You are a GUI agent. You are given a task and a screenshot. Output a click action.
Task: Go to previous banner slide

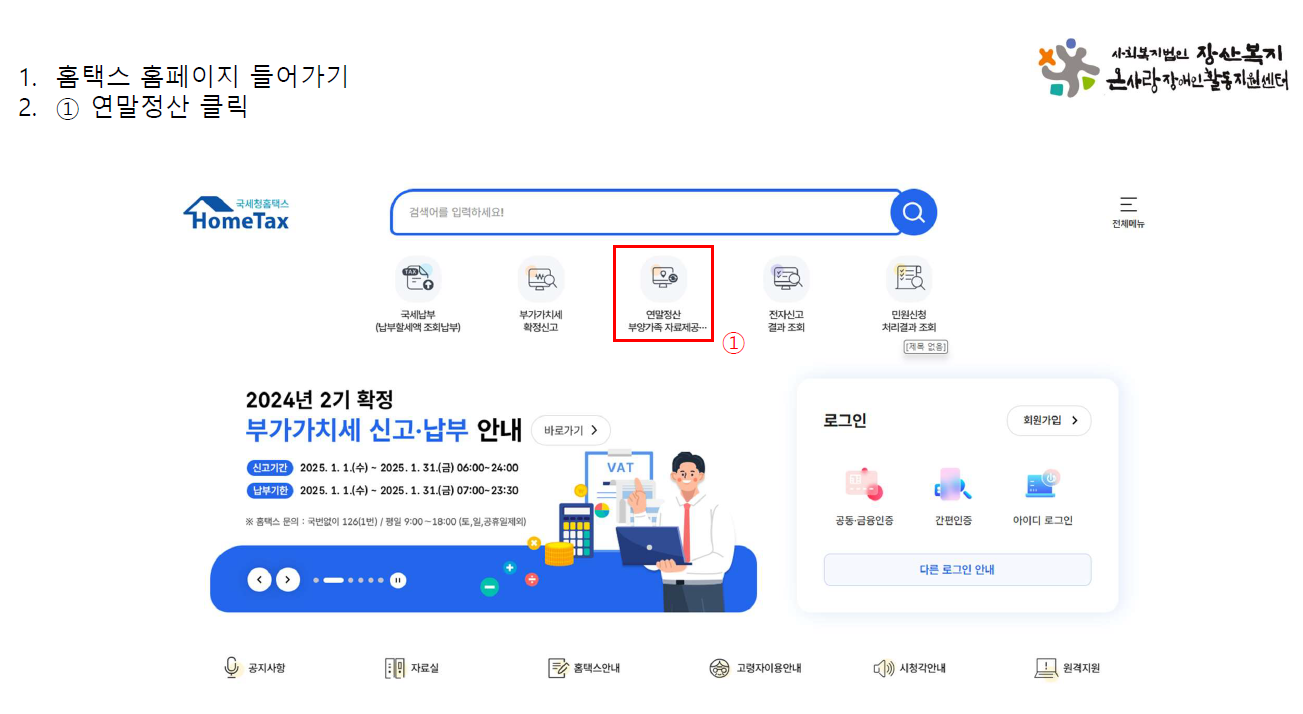[260, 579]
